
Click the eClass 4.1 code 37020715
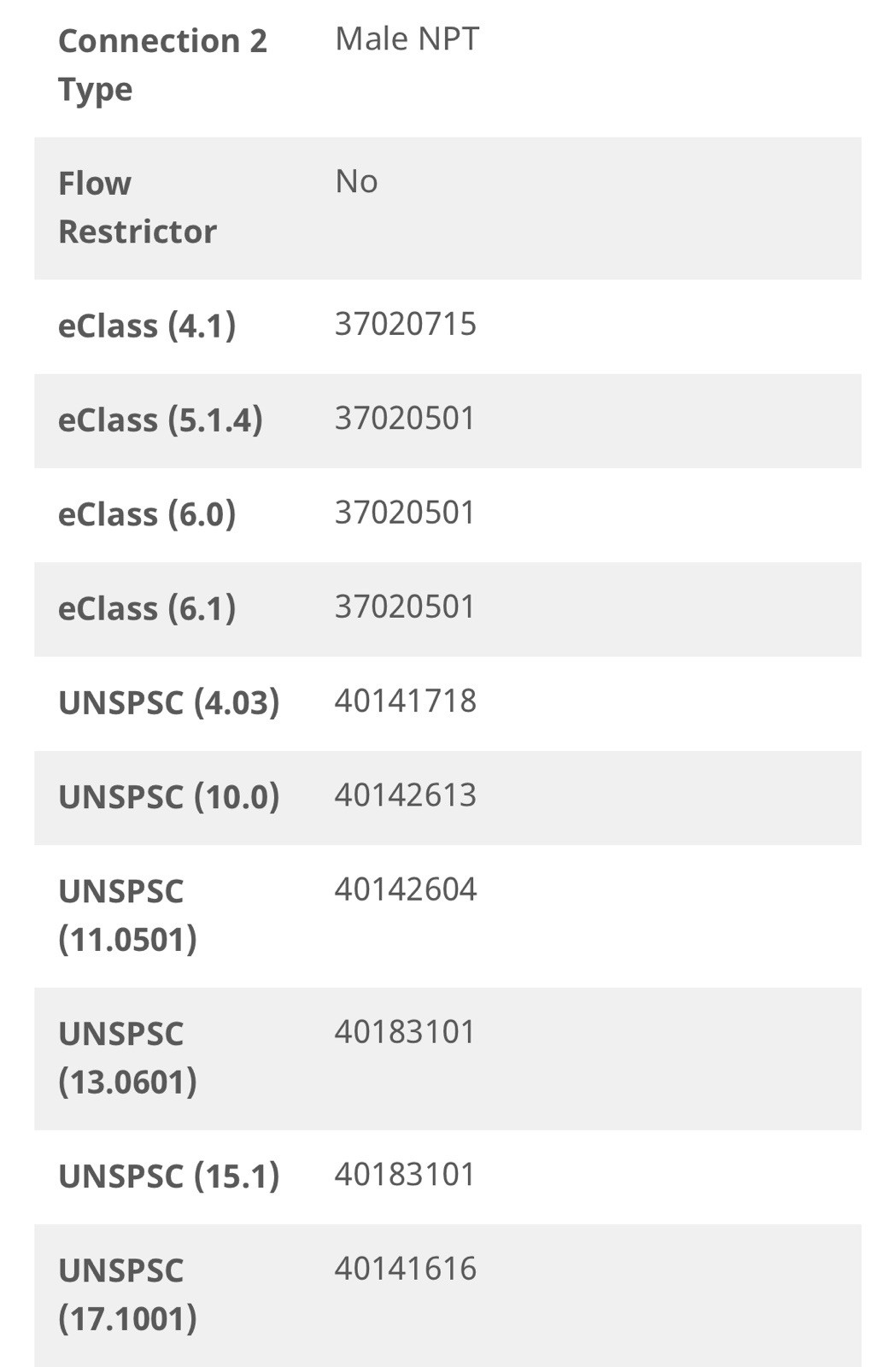pos(405,325)
